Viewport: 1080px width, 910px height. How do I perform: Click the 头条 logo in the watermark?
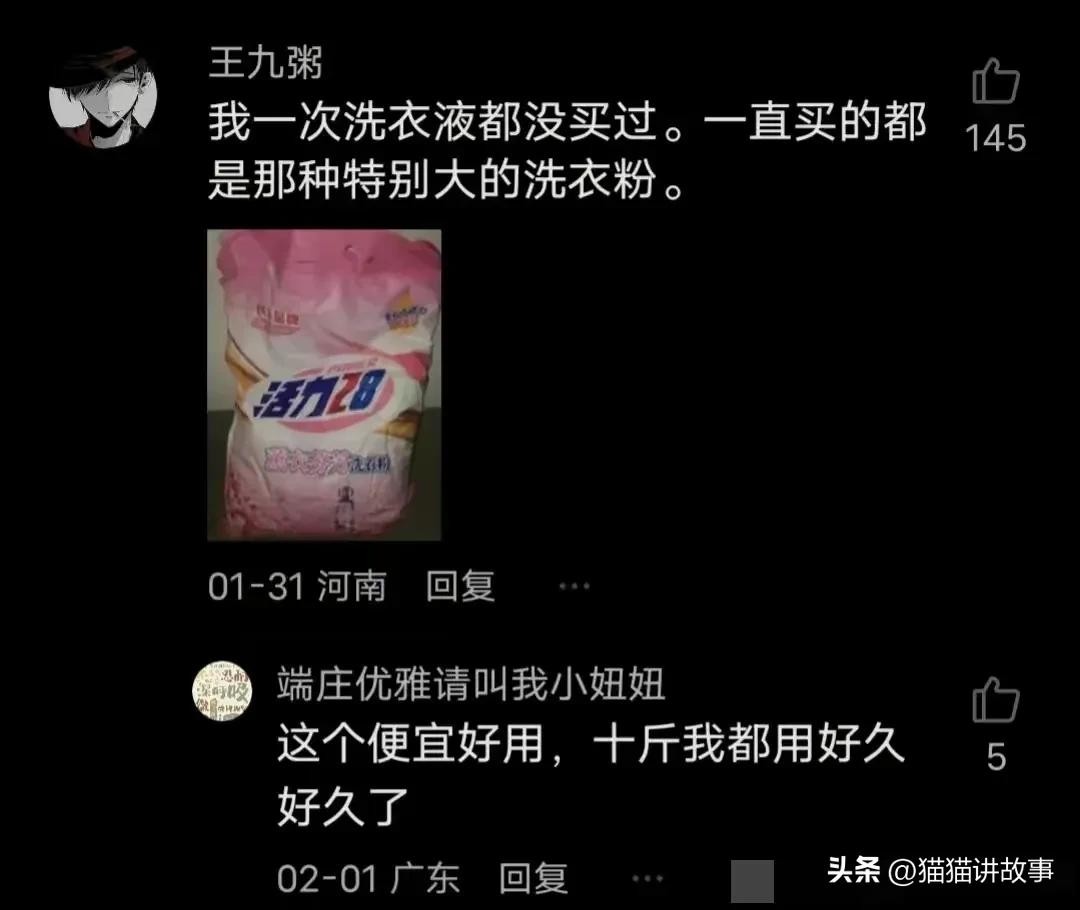pyautogui.click(x=854, y=870)
